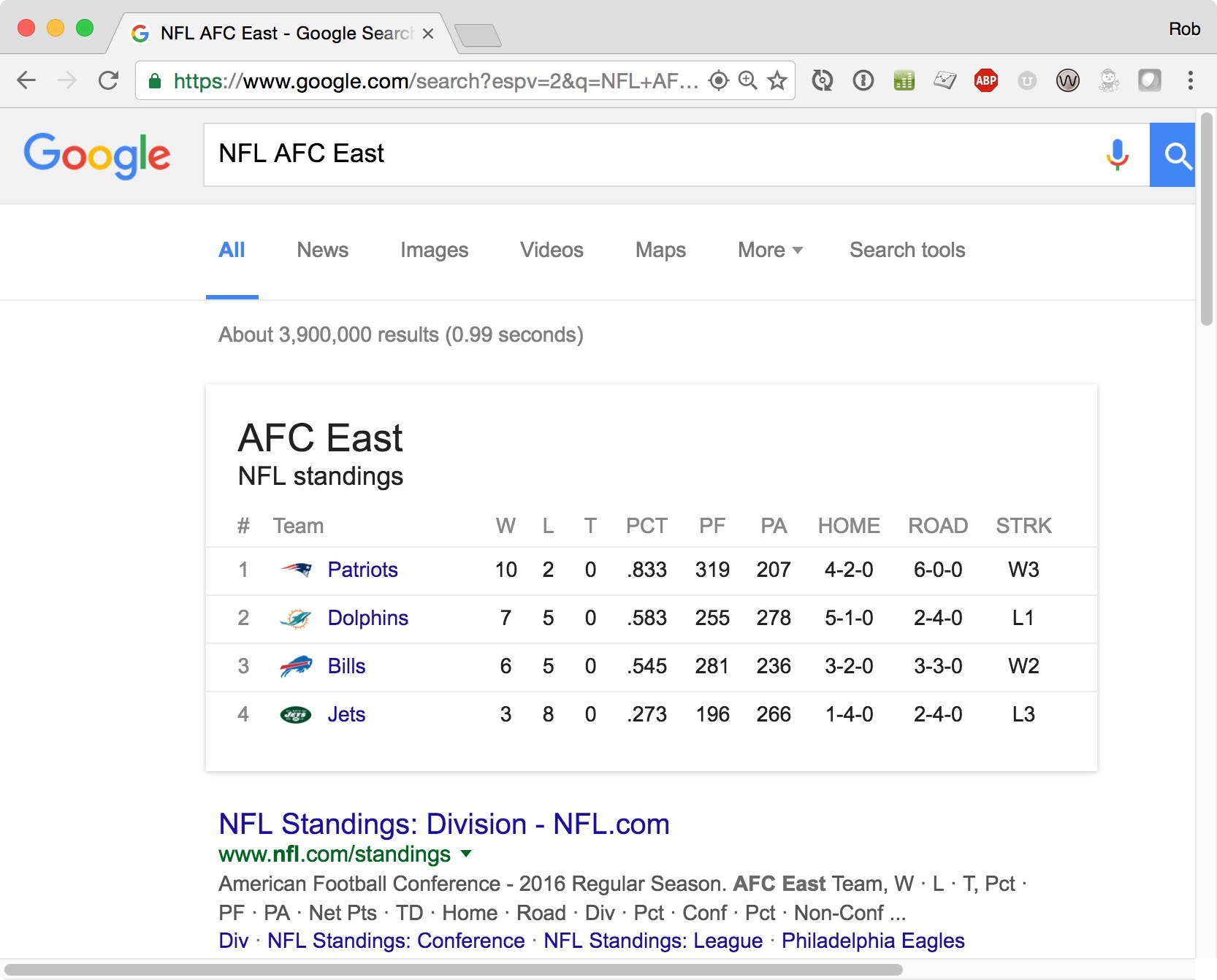The height and width of the screenshot is (980, 1217).
Task: Click the vertical page scrollbar
Action: 1207,219
